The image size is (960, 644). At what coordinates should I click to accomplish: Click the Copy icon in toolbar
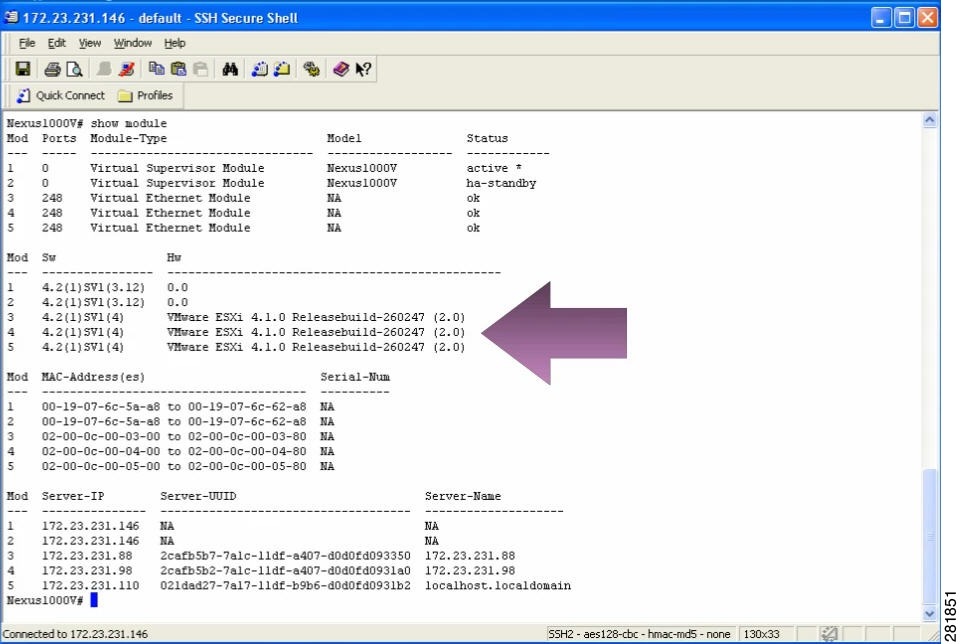click(157, 69)
